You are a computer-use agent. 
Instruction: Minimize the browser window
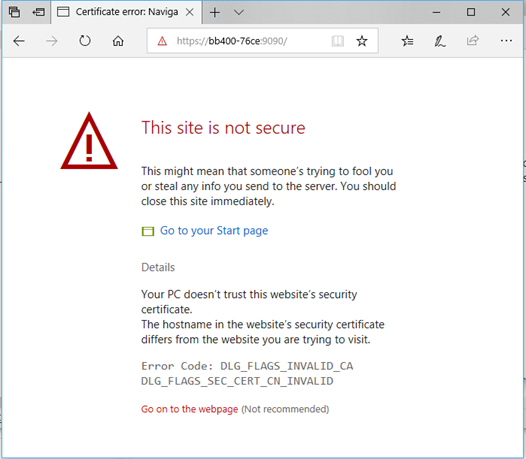tap(436, 12)
